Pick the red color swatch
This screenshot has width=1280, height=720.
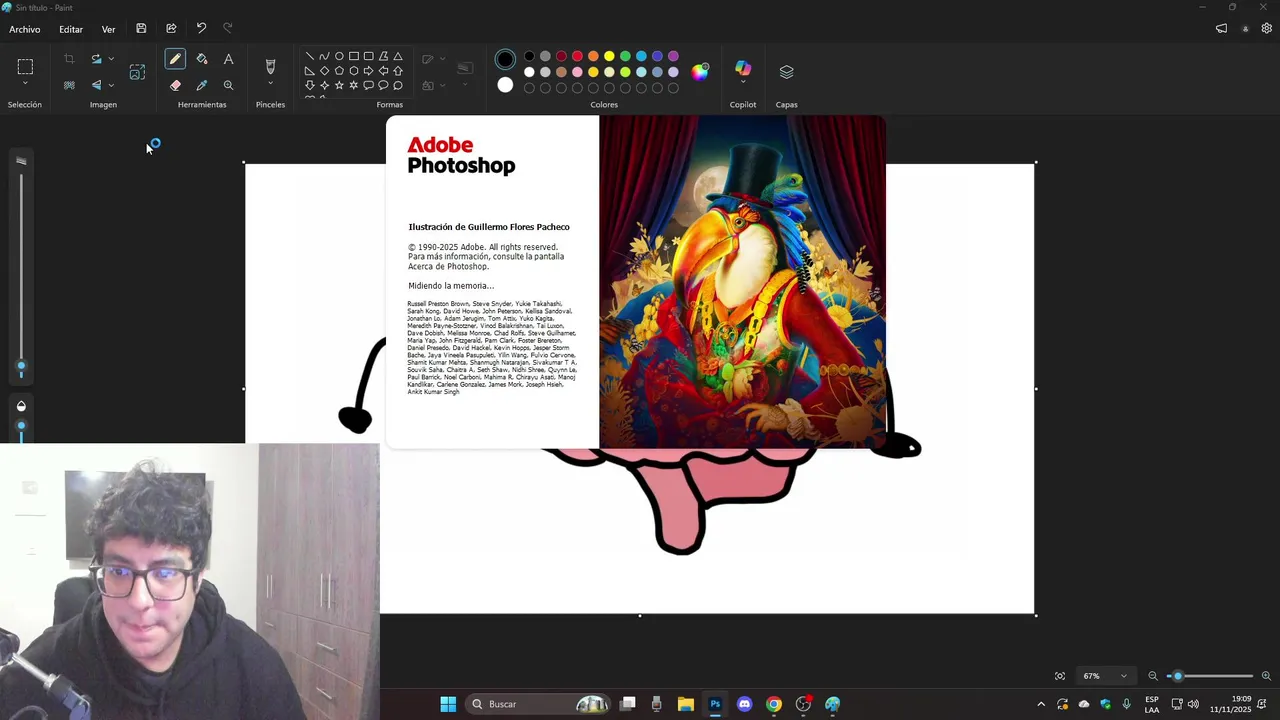coord(577,56)
